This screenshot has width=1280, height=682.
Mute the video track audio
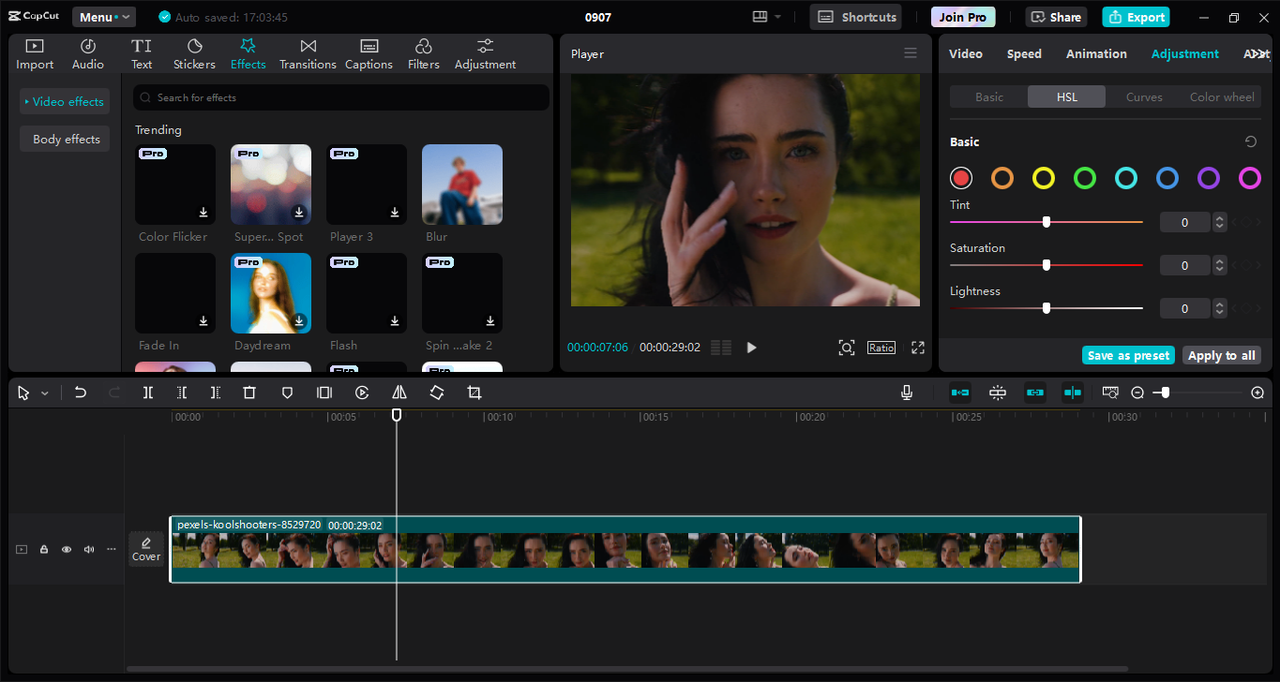click(89, 549)
